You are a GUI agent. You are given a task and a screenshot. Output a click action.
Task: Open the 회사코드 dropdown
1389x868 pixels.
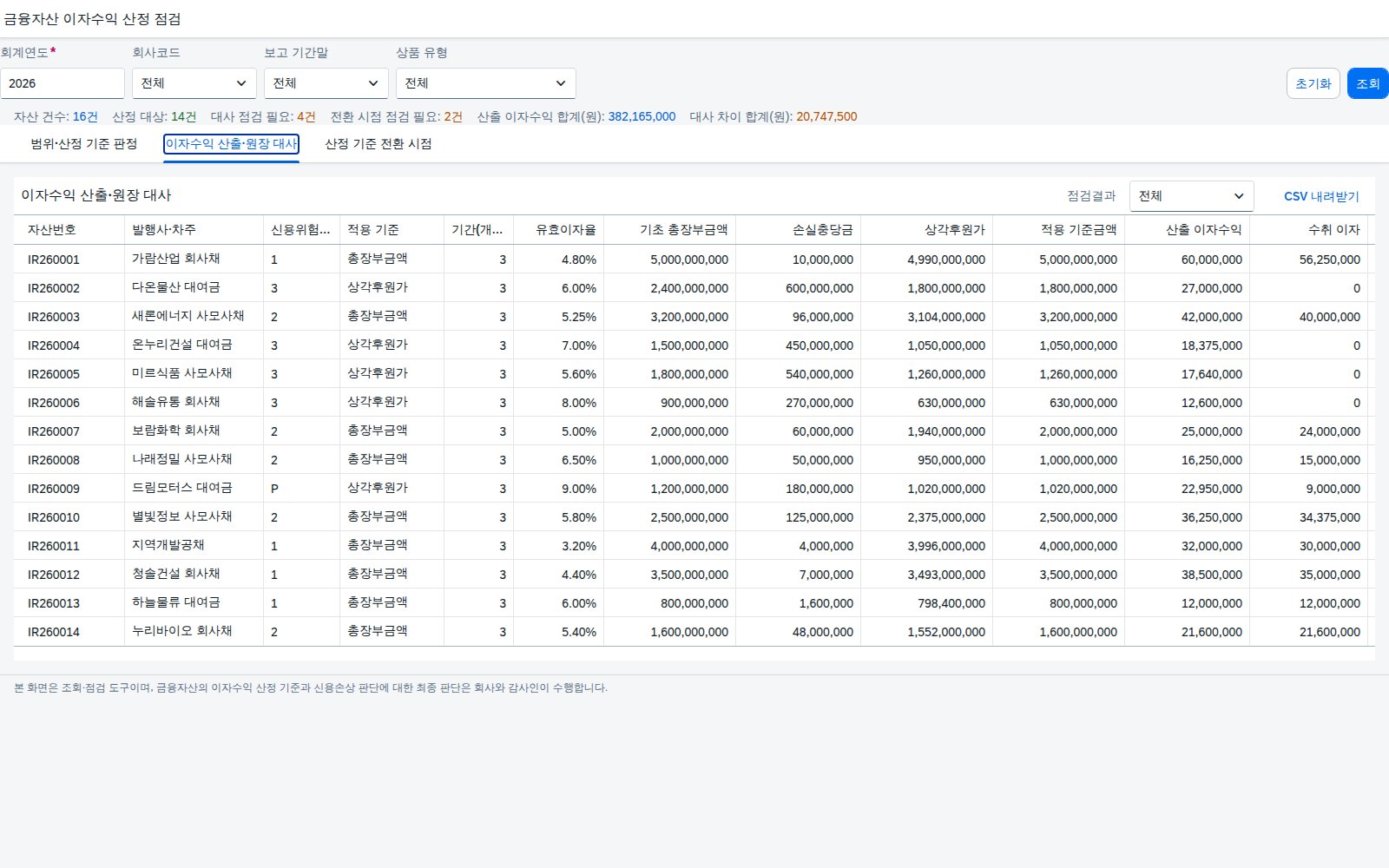click(194, 83)
